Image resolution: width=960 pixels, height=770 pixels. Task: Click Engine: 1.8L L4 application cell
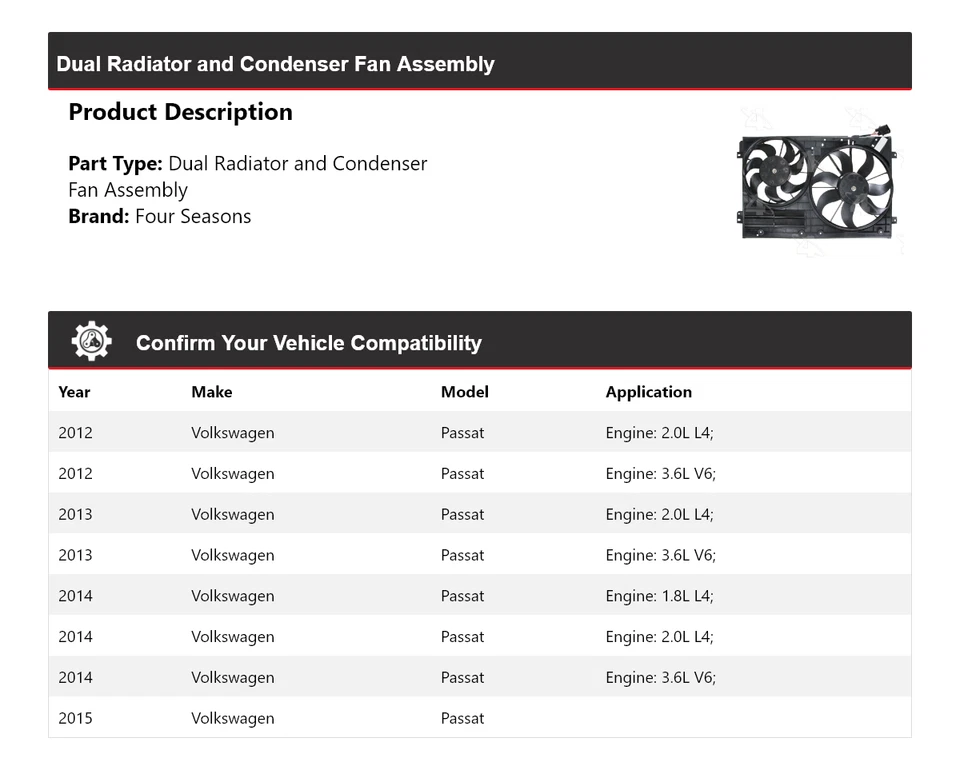[659, 596]
